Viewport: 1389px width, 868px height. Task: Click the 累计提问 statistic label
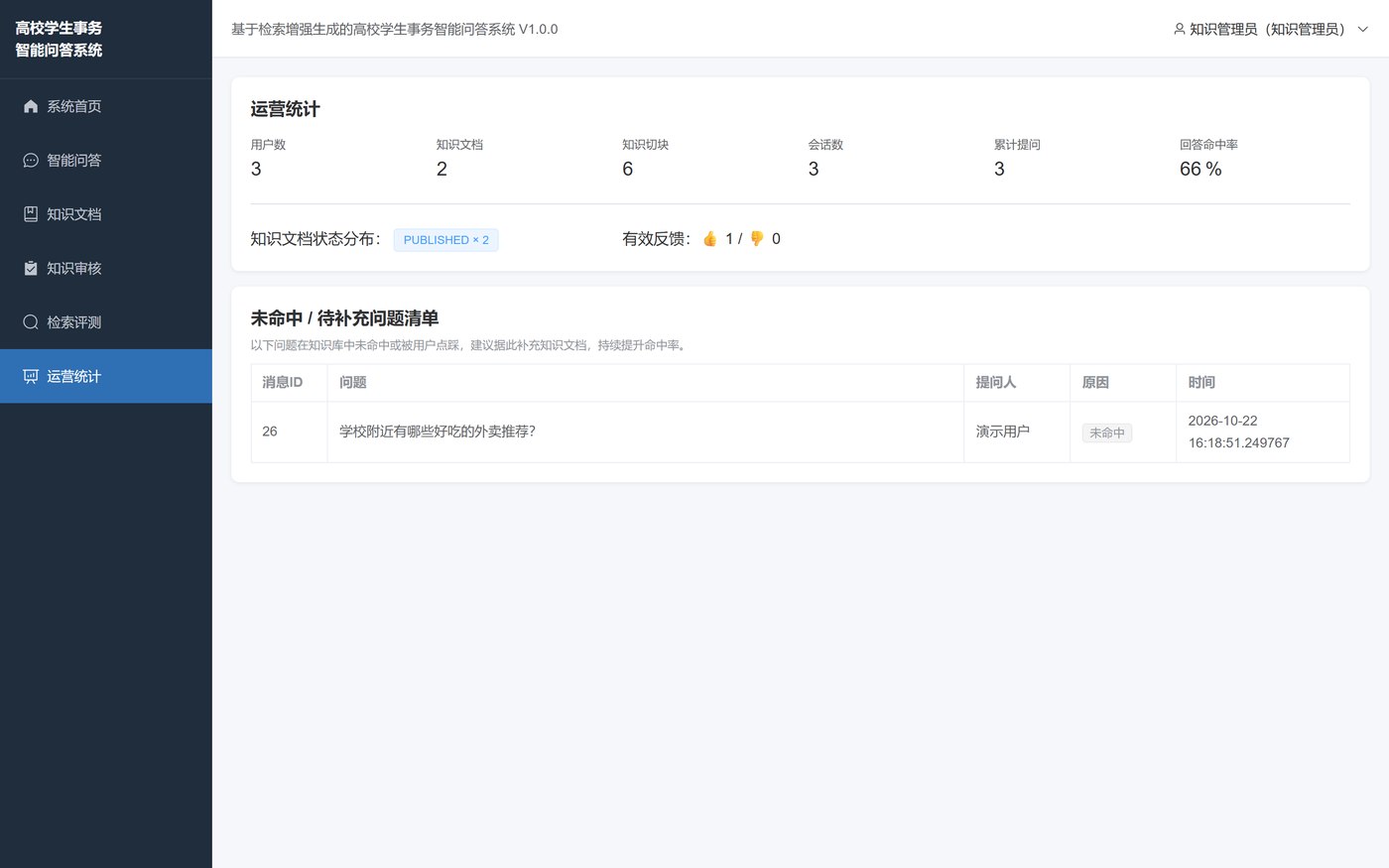tap(1017, 145)
